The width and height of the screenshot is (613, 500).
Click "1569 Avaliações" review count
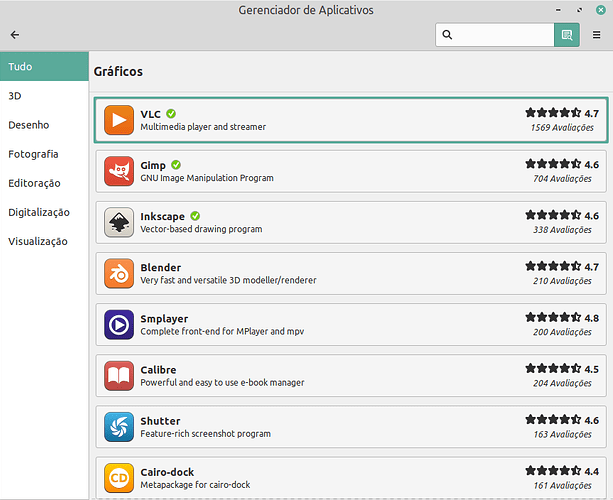point(562,127)
